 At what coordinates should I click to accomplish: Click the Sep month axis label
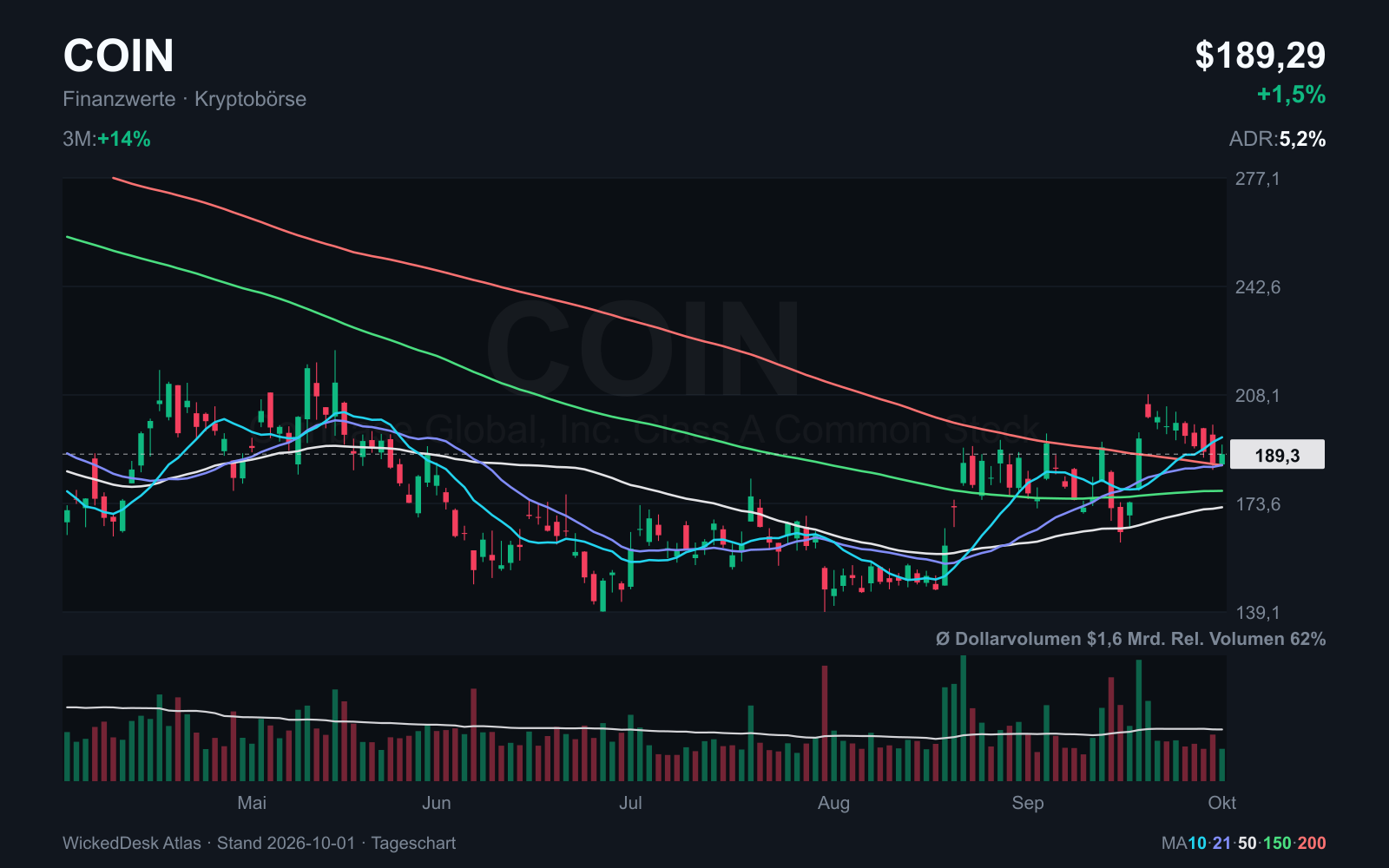[x=1028, y=803]
